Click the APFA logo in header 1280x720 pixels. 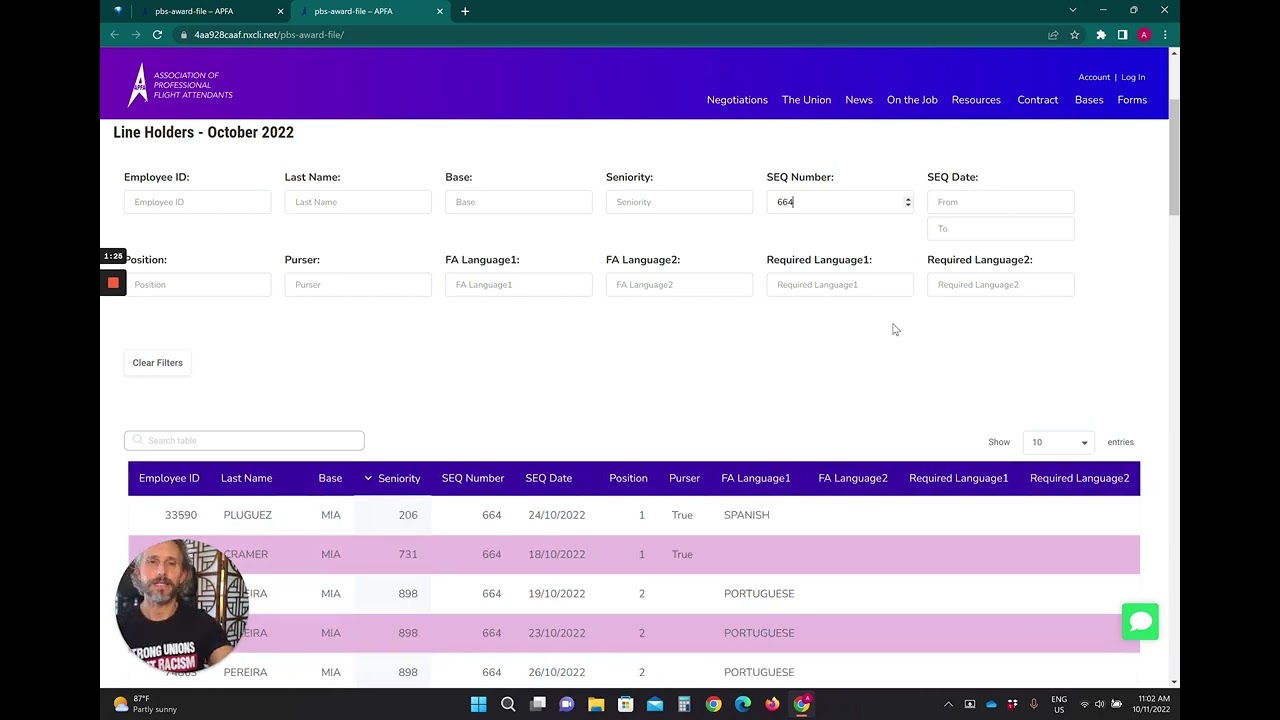click(x=180, y=85)
